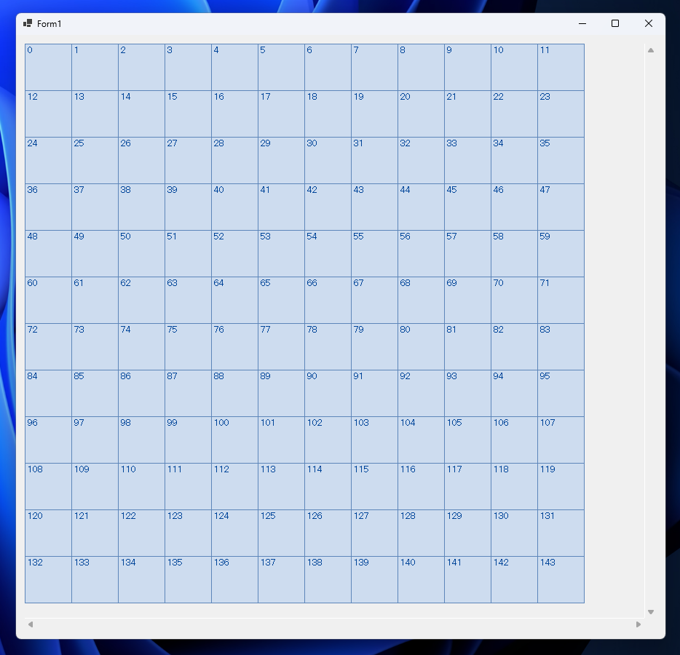Select the grid cell labeled 0
Image resolution: width=680 pixels, height=655 pixels.
click(x=48, y=67)
